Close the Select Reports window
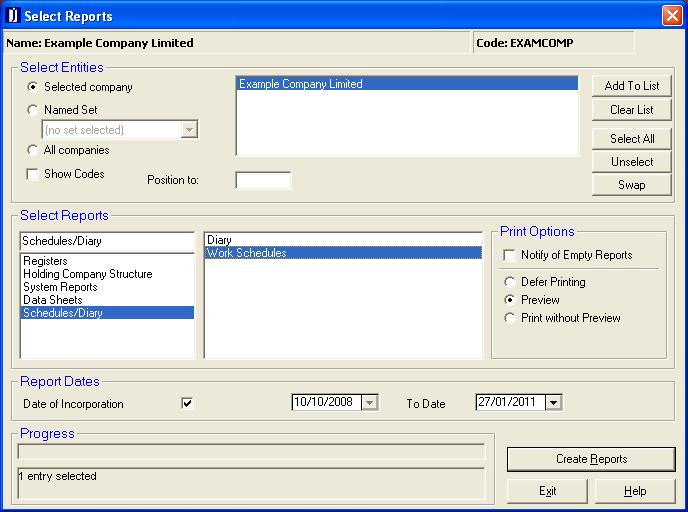 tap(672, 16)
